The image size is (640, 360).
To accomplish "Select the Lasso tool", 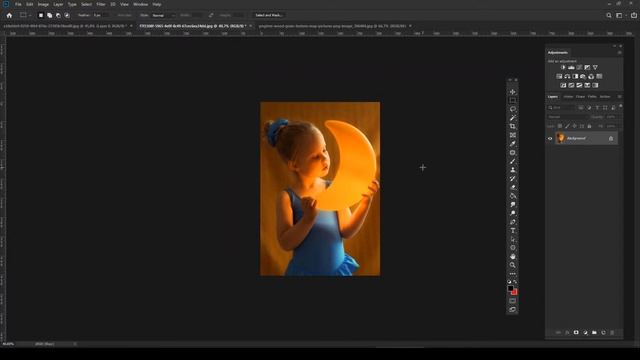I will tap(513, 109).
